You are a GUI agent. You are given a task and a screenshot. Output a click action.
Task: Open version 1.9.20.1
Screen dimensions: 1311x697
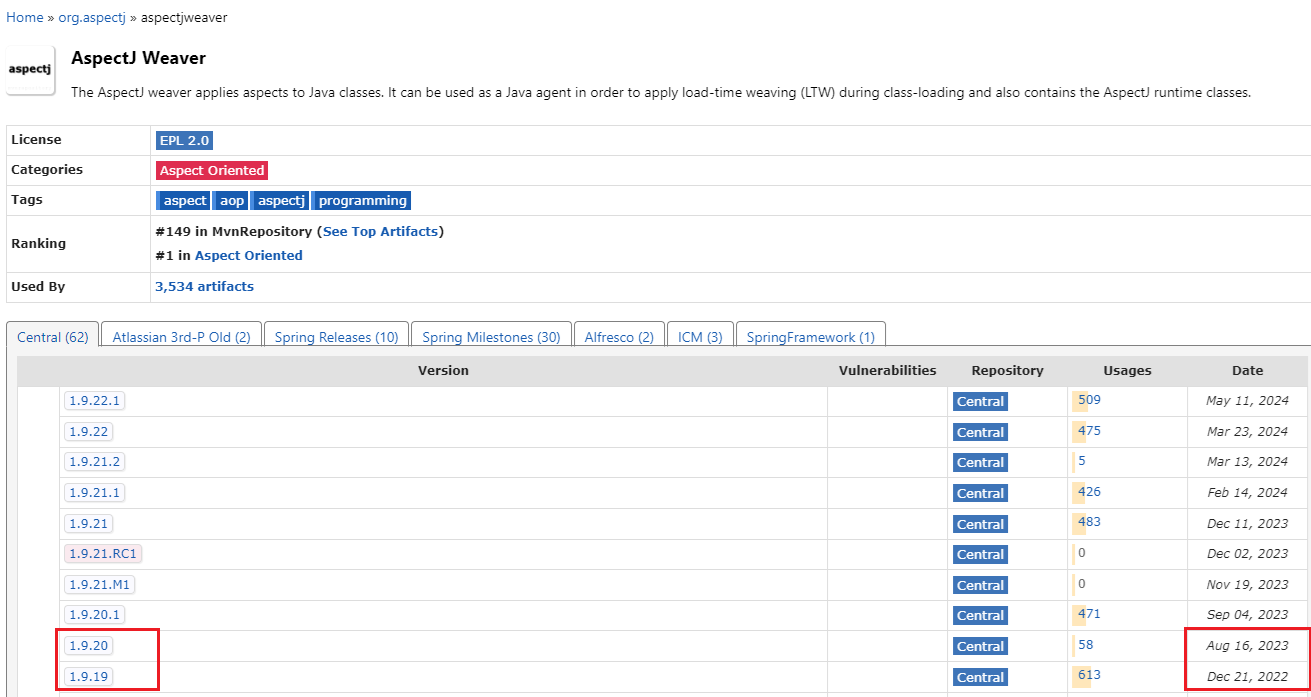tap(94, 615)
